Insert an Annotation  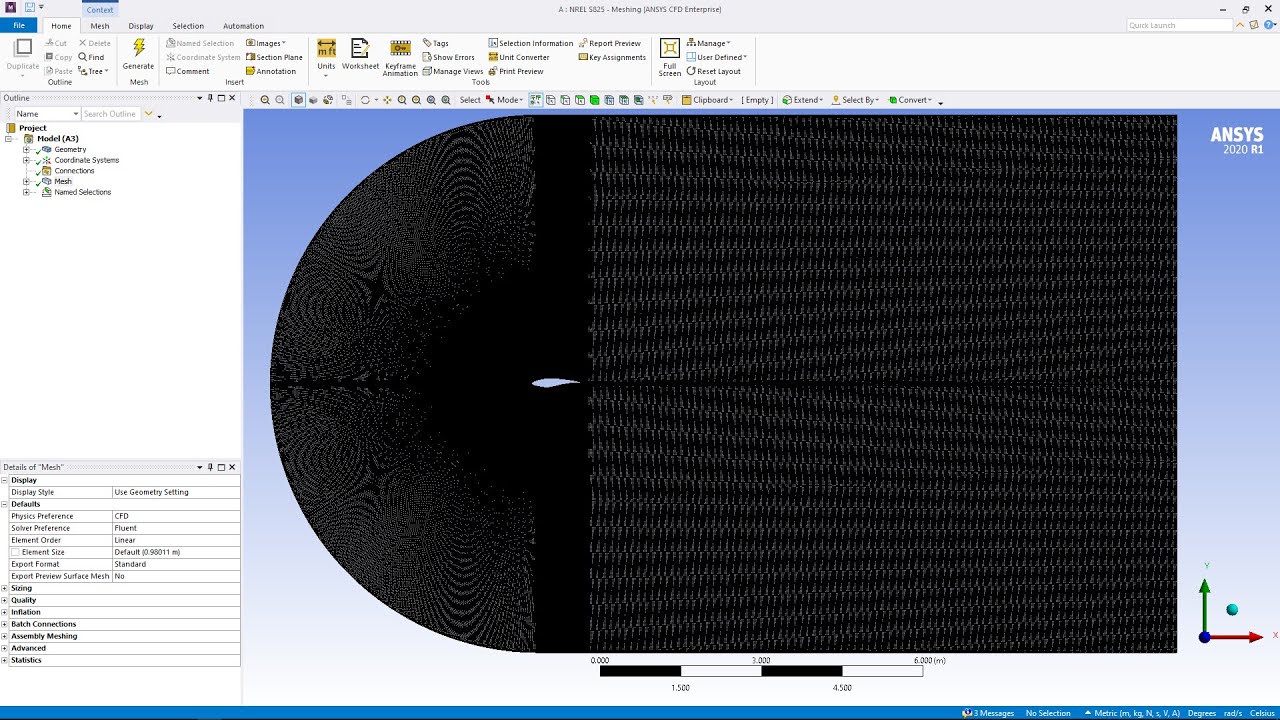click(x=271, y=71)
